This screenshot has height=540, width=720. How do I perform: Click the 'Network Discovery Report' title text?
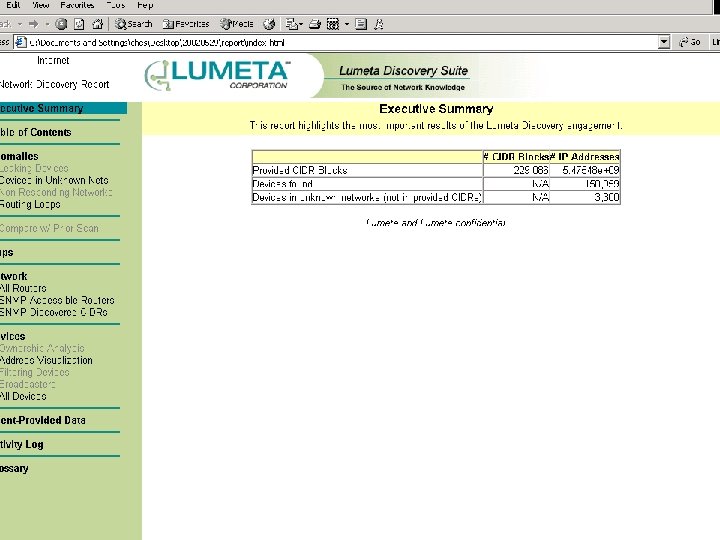[55, 84]
